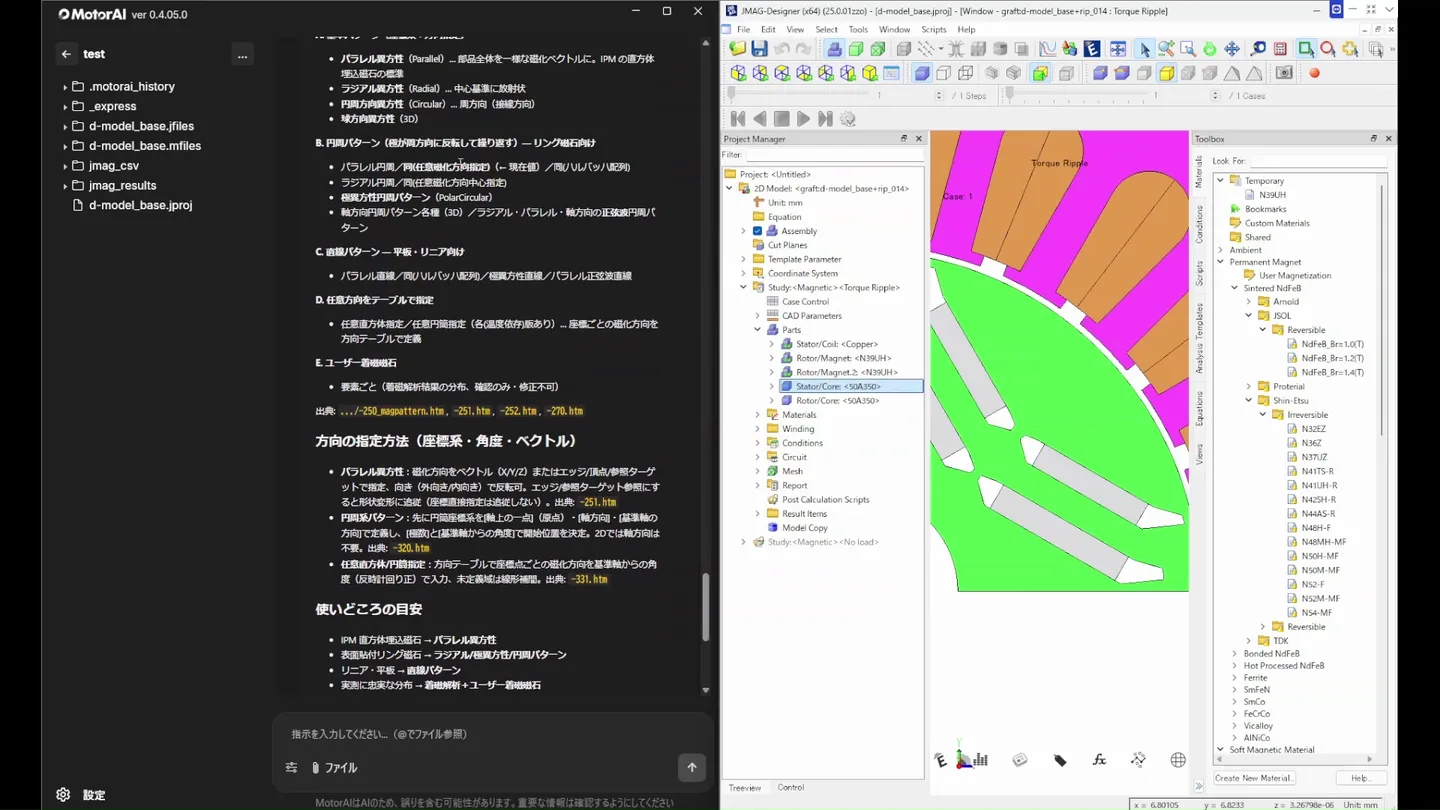
Task: Open project icon in JMAG toolbar
Action: click(738, 49)
